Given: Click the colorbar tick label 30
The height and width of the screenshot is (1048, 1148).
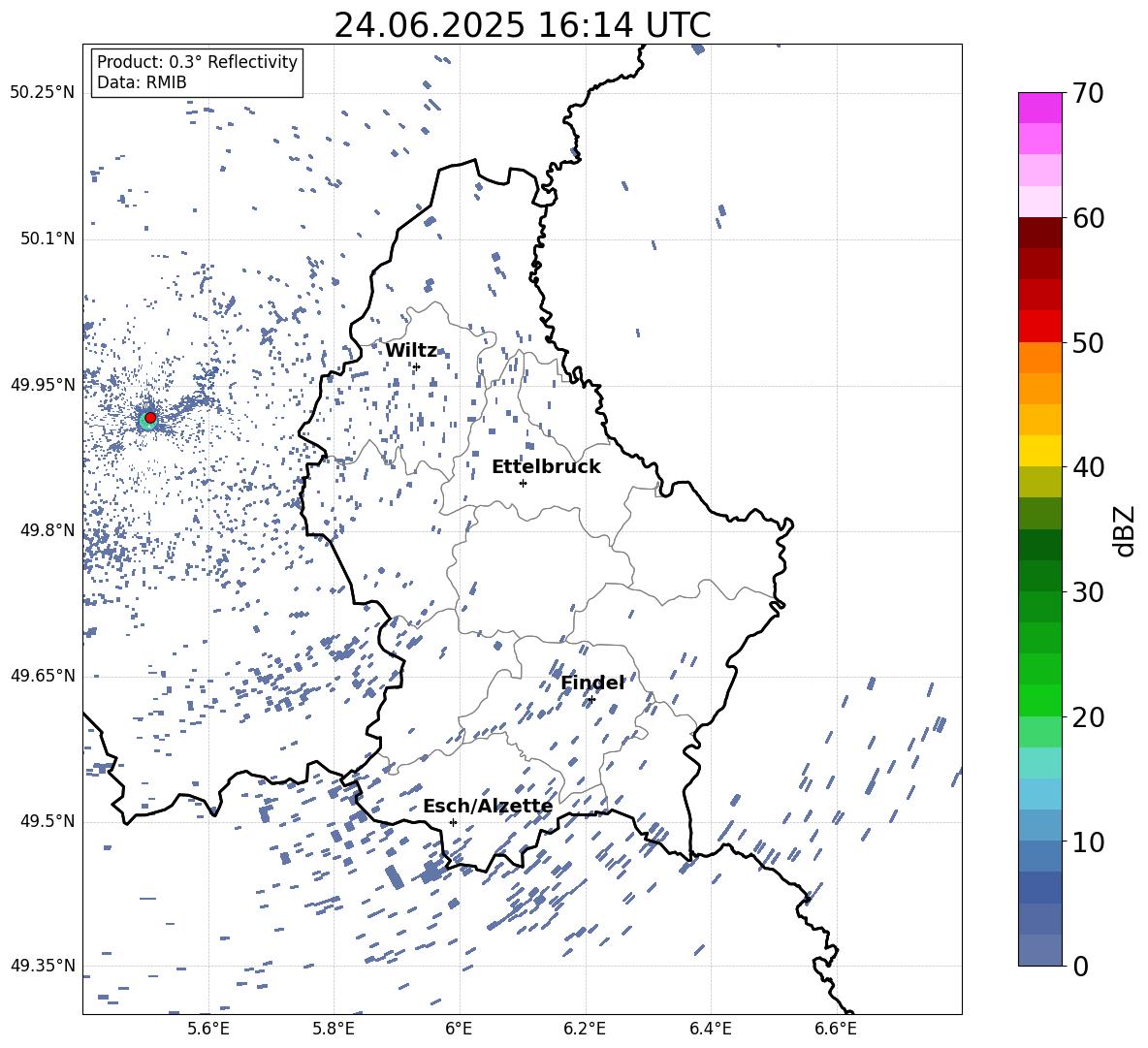Looking at the screenshot, I should pyautogui.click(x=1088, y=592).
